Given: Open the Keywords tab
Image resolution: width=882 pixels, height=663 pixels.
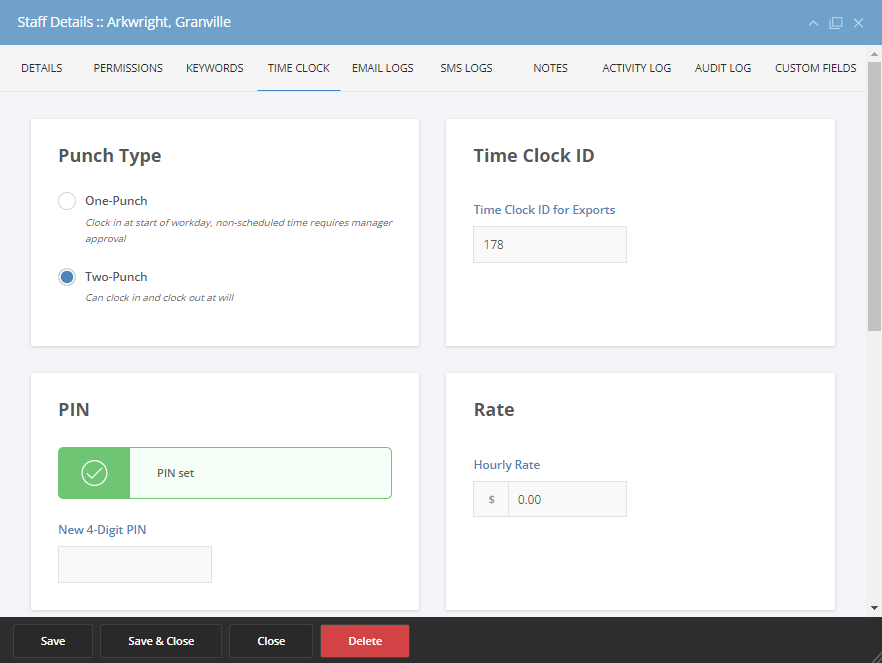Looking at the screenshot, I should point(214,68).
